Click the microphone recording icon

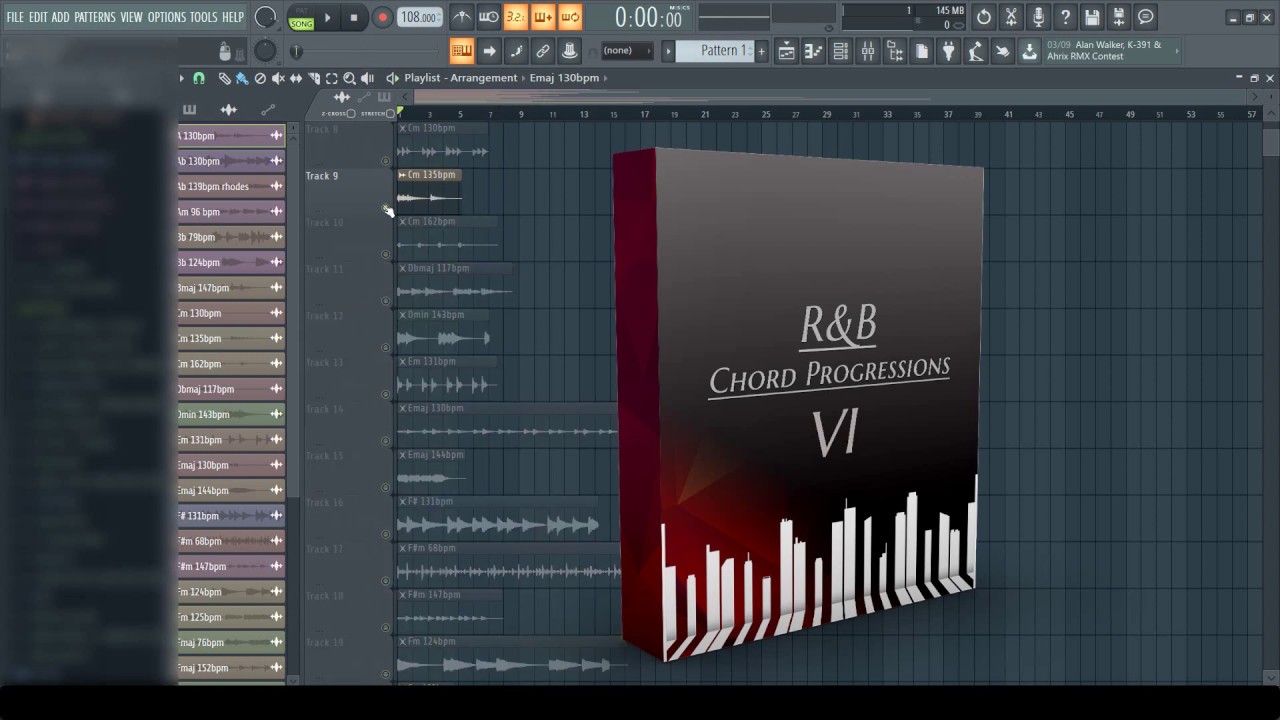click(1038, 17)
